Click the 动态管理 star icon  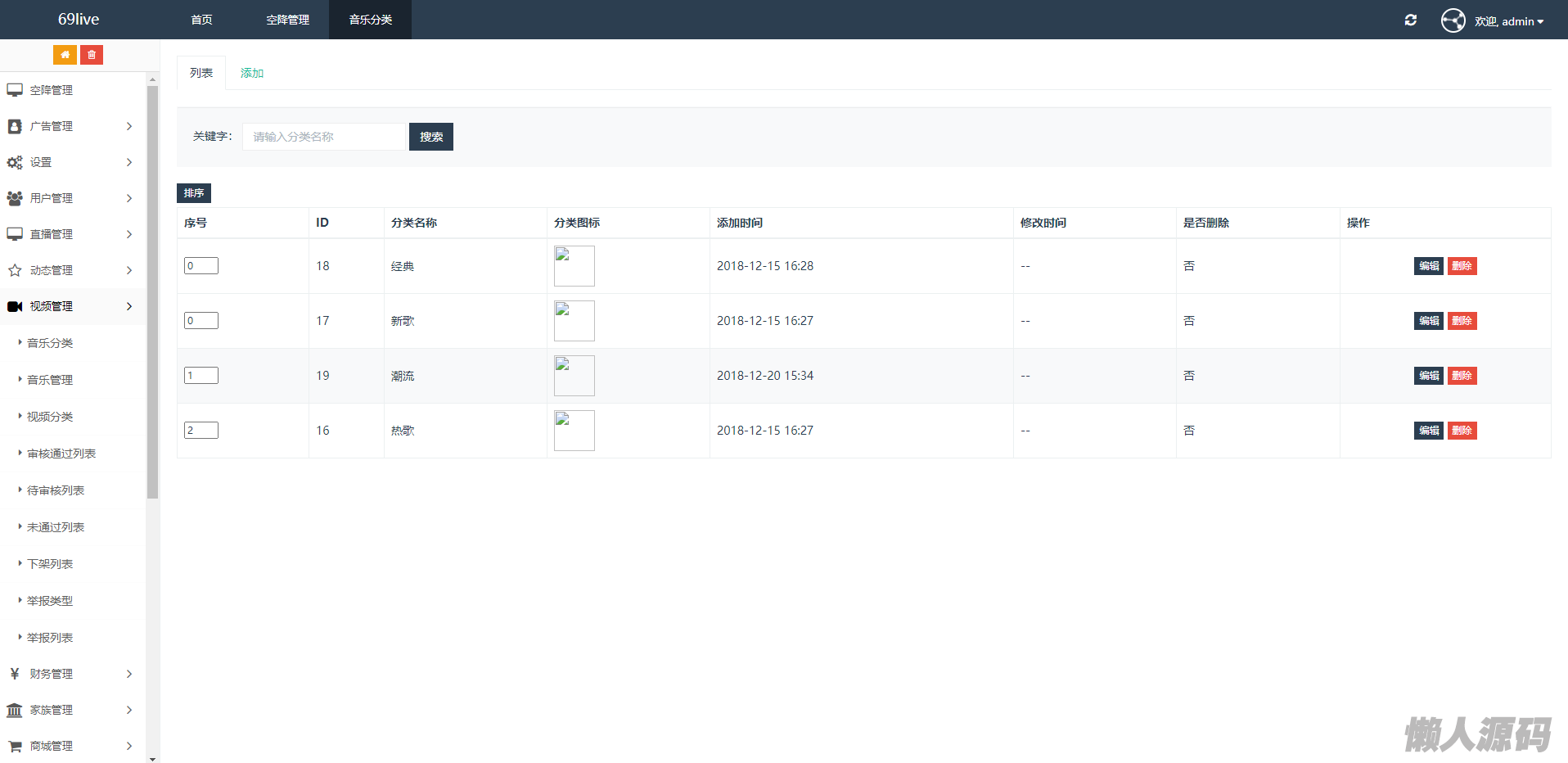(x=15, y=270)
